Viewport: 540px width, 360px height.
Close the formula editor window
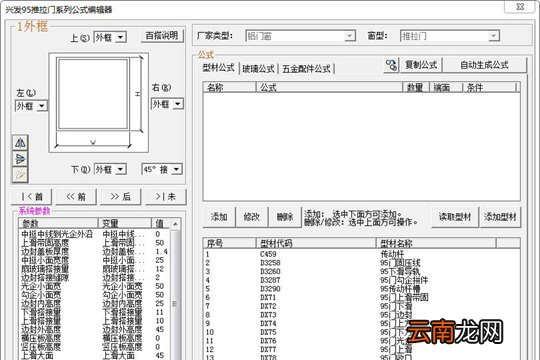click(520, 6)
